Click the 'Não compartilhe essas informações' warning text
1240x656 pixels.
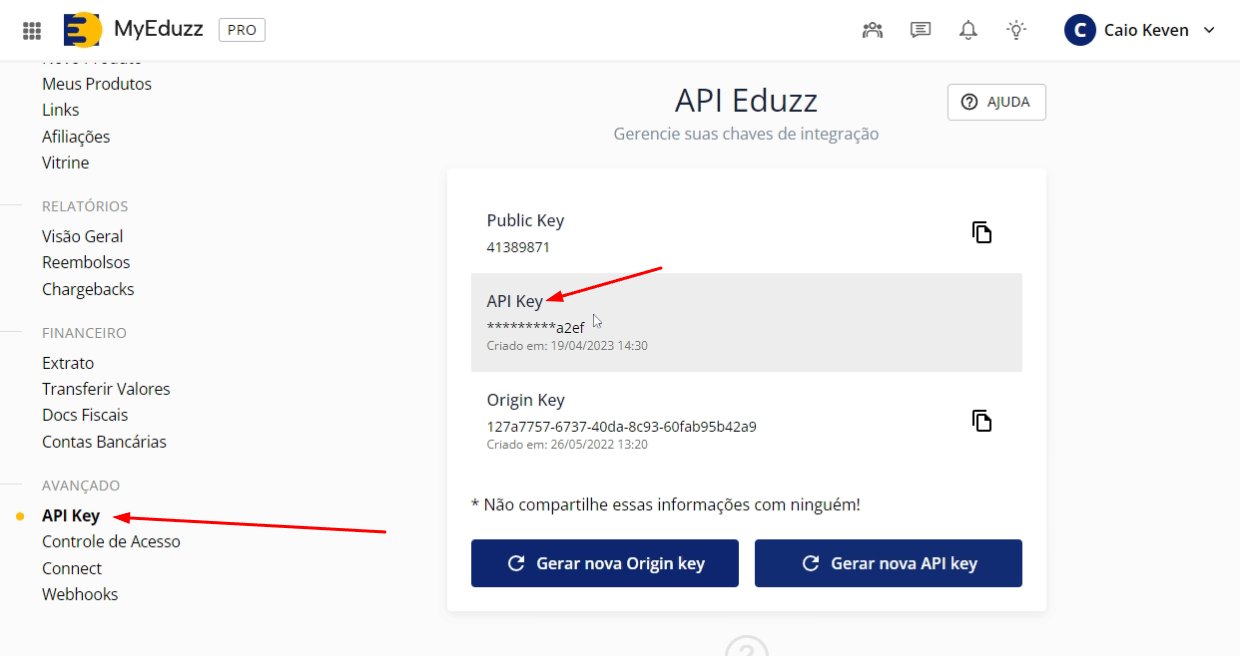tap(666, 505)
